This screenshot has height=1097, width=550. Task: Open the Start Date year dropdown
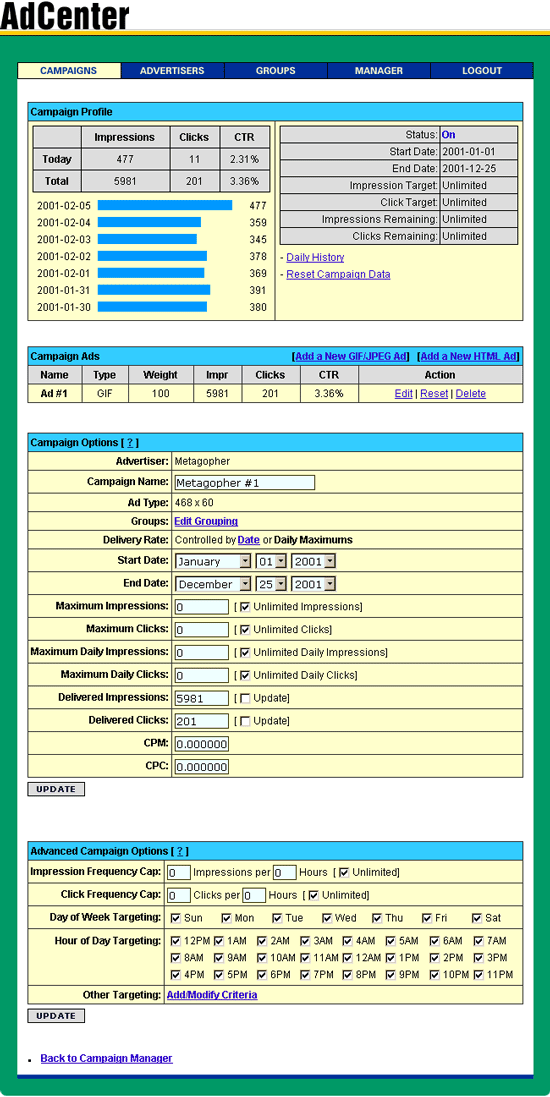click(x=313, y=561)
